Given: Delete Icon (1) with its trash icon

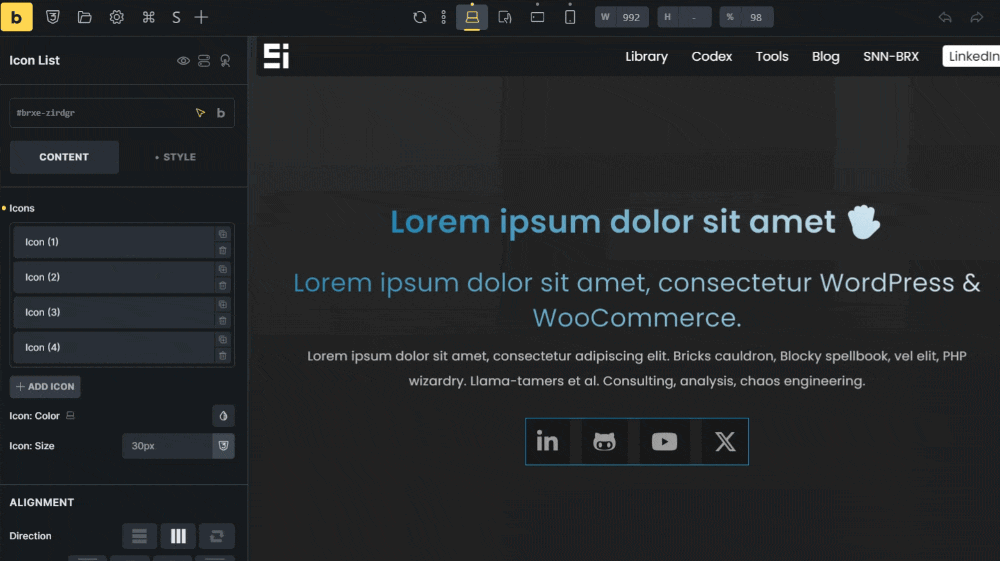Looking at the screenshot, I should 223,251.
